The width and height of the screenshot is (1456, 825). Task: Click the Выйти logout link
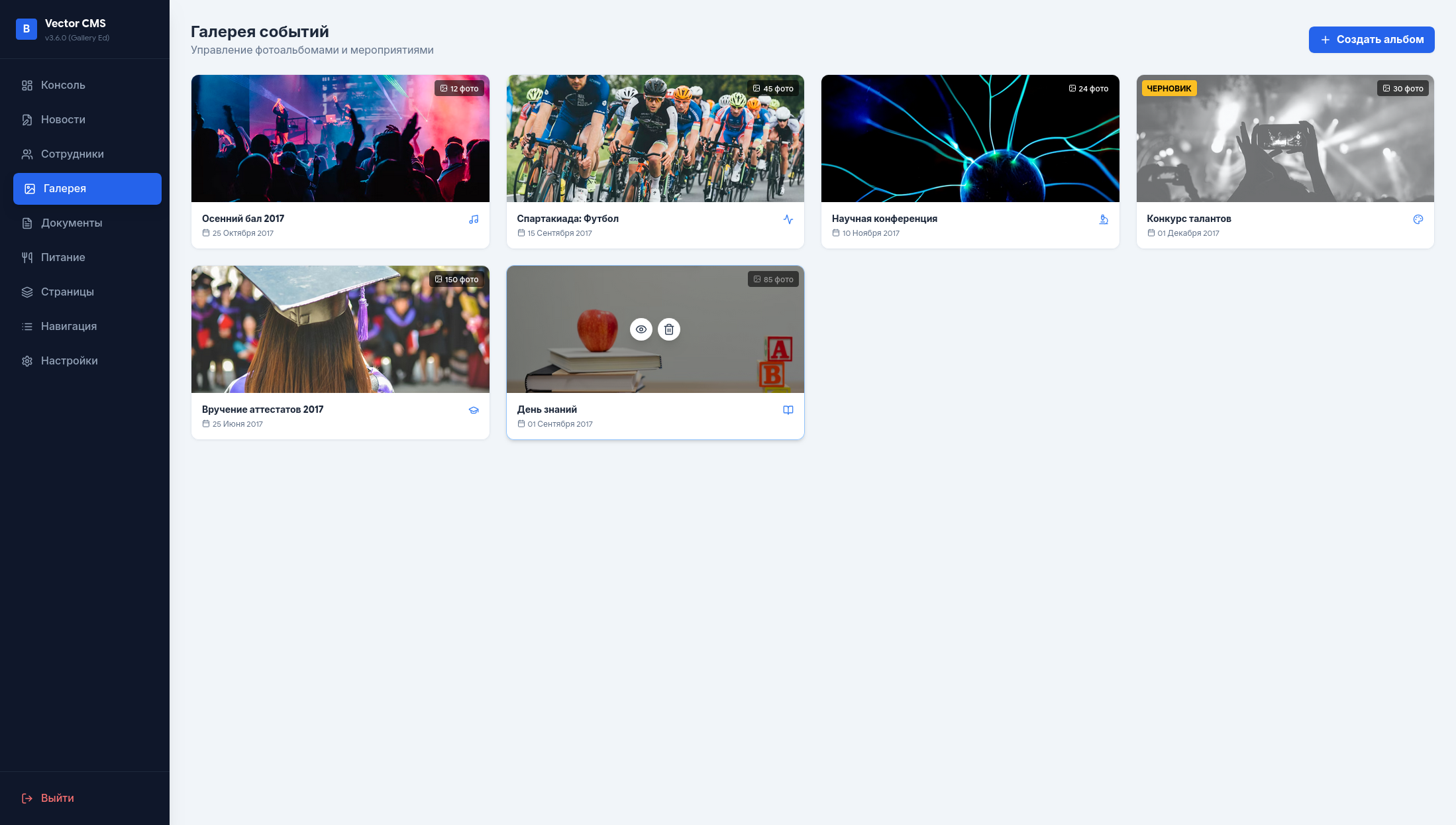(x=57, y=798)
